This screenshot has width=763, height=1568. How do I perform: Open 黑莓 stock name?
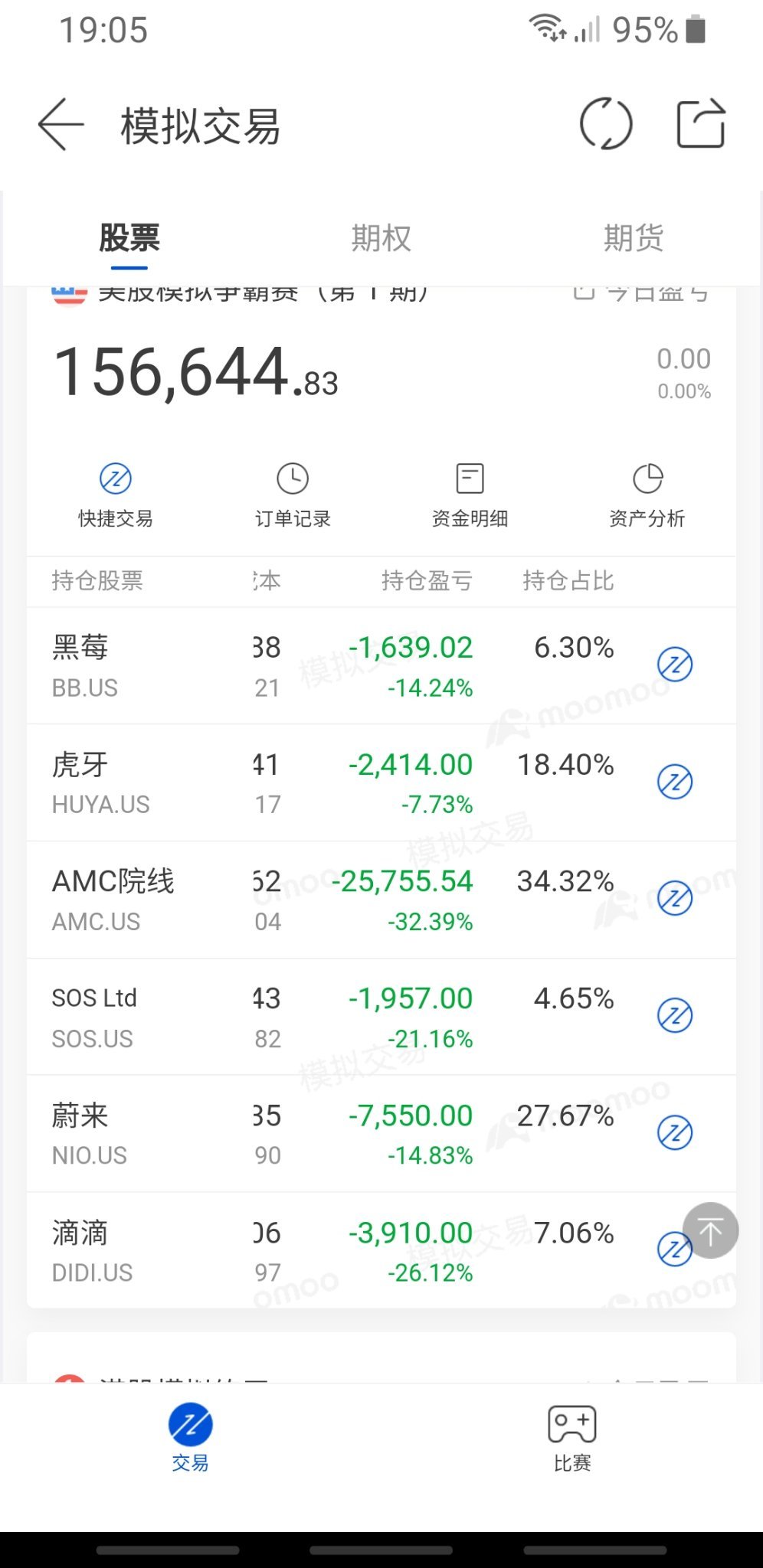[x=80, y=647]
